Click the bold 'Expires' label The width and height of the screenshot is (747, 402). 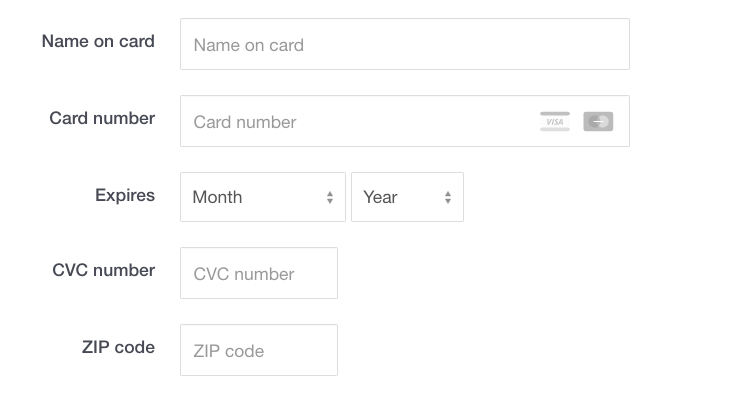[x=125, y=195]
